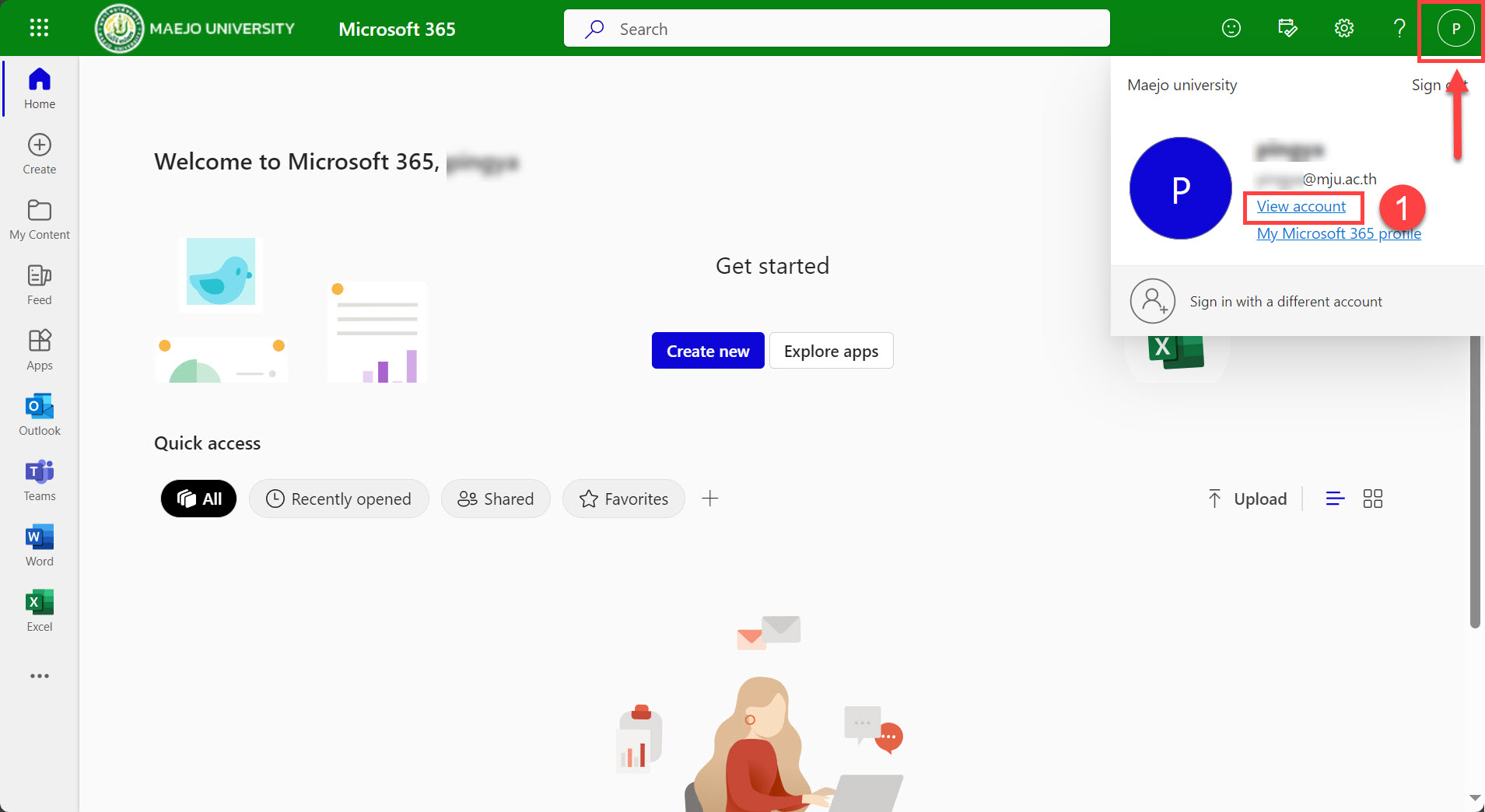Open the Settings gear icon
Screen dimensions: 1485x812
[x=1343, y=29]
